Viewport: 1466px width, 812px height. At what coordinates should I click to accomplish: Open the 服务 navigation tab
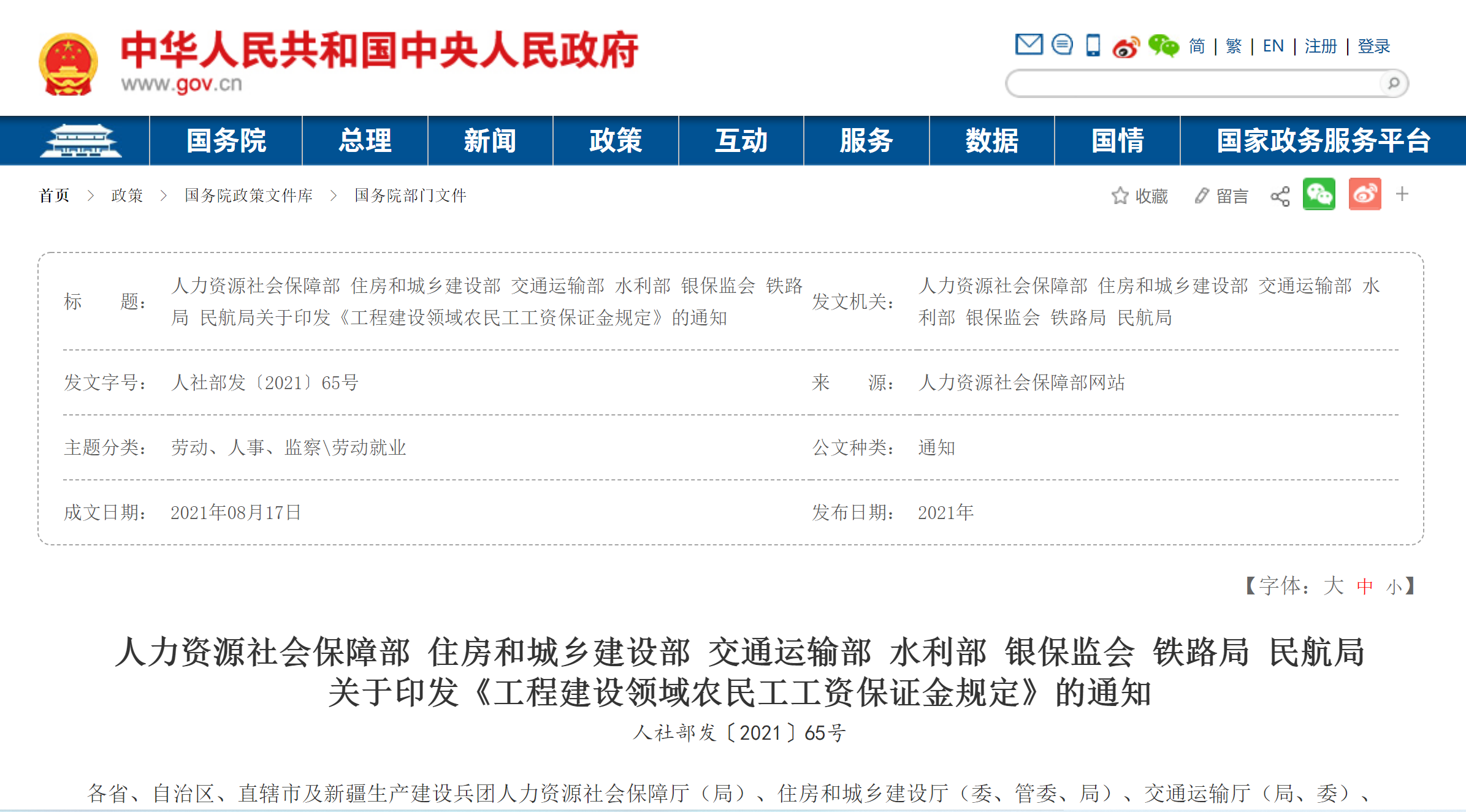point(867,140)
